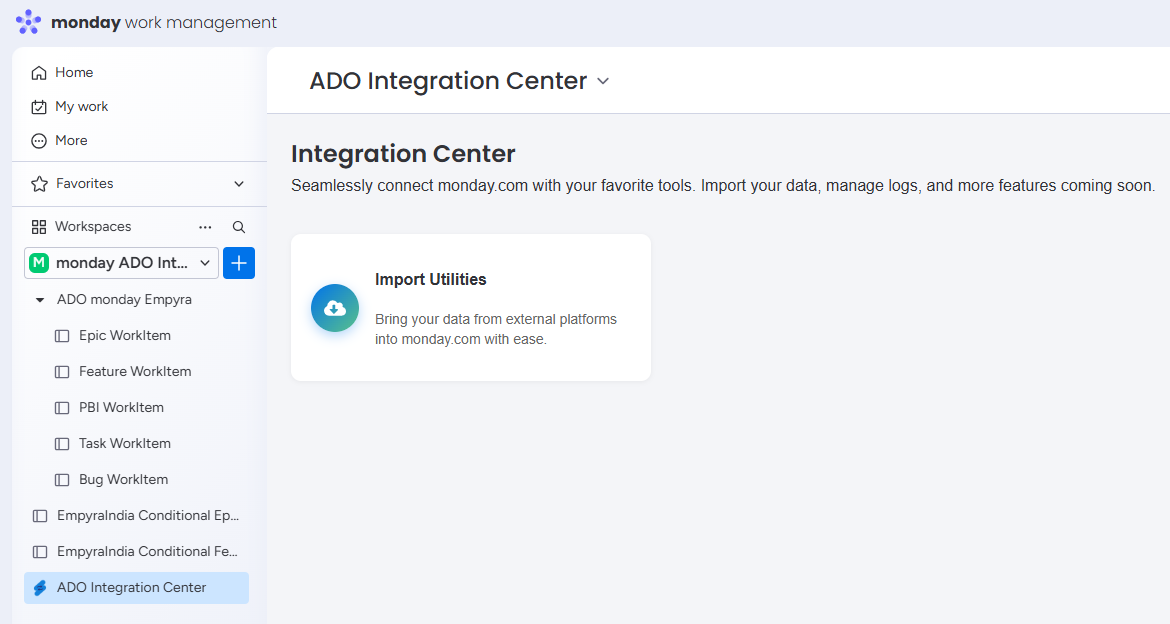1170x624 pixels.
Task: Open the monday ADO Int... workspace dropdown
Action: pyautogui.click(x=122, y=263)
